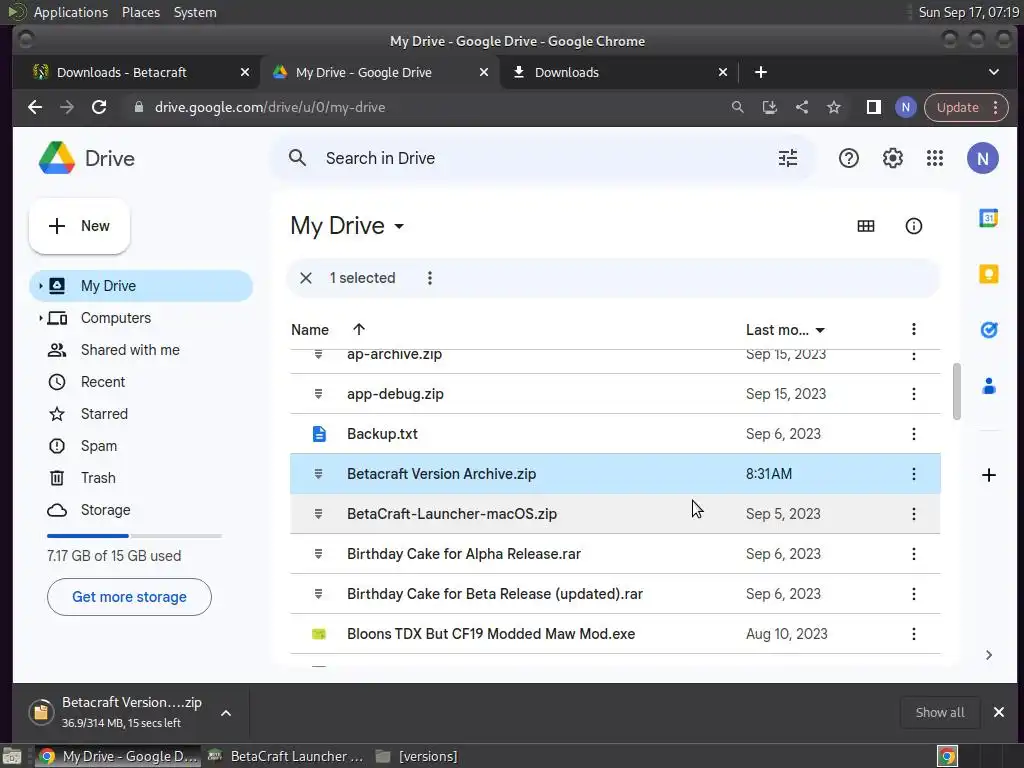Open more actions for the selected item
Image resolution: width=1024 pixels, height=768 pixels.
click(x=429, y=278)
